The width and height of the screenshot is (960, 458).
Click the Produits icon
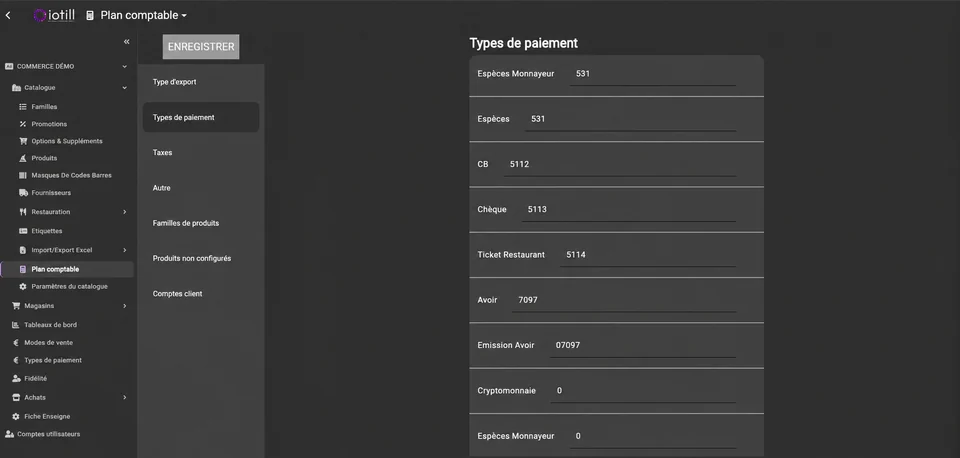point(23,158)
